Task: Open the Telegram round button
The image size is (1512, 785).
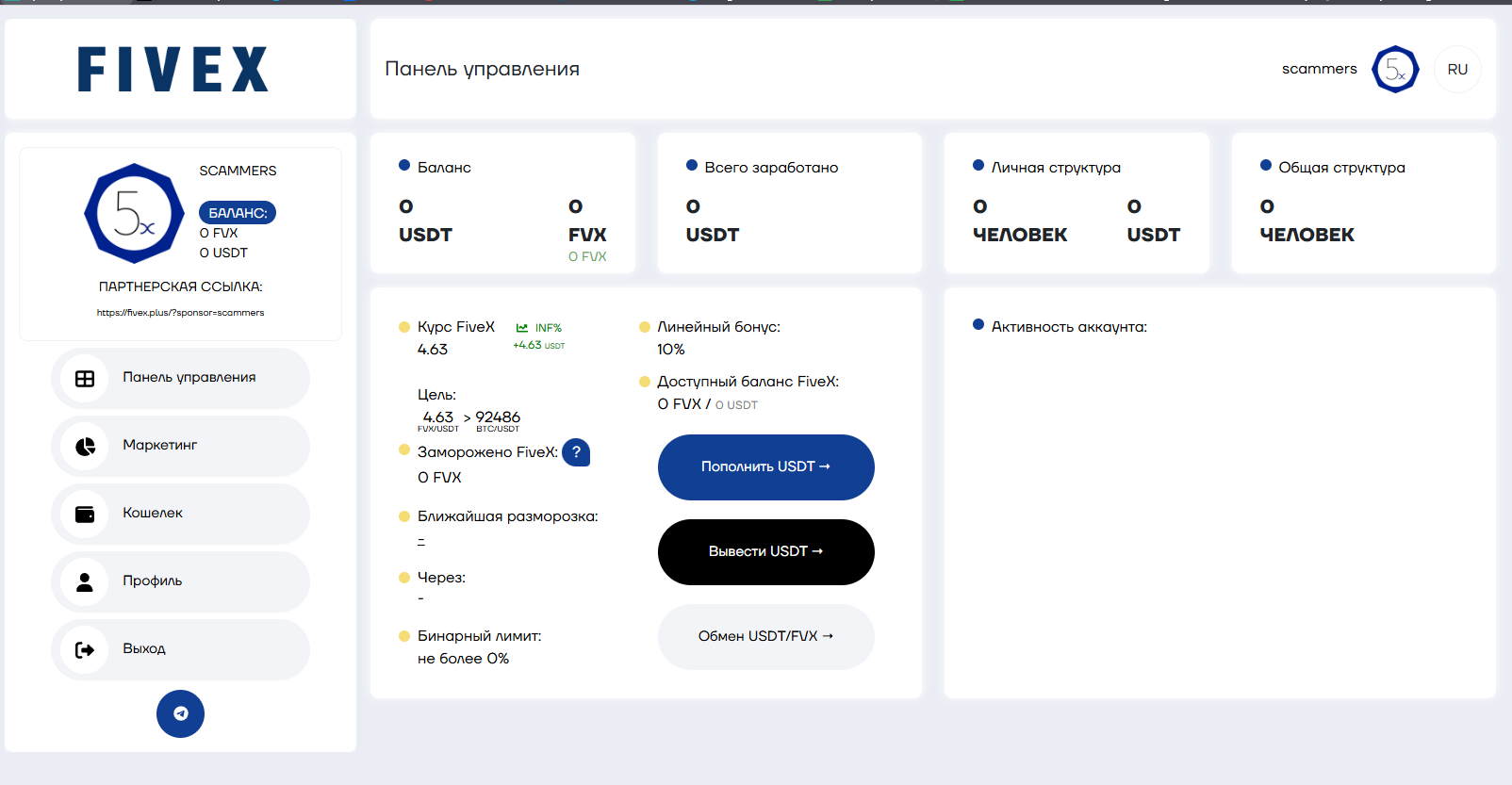Action: point(180,713)
